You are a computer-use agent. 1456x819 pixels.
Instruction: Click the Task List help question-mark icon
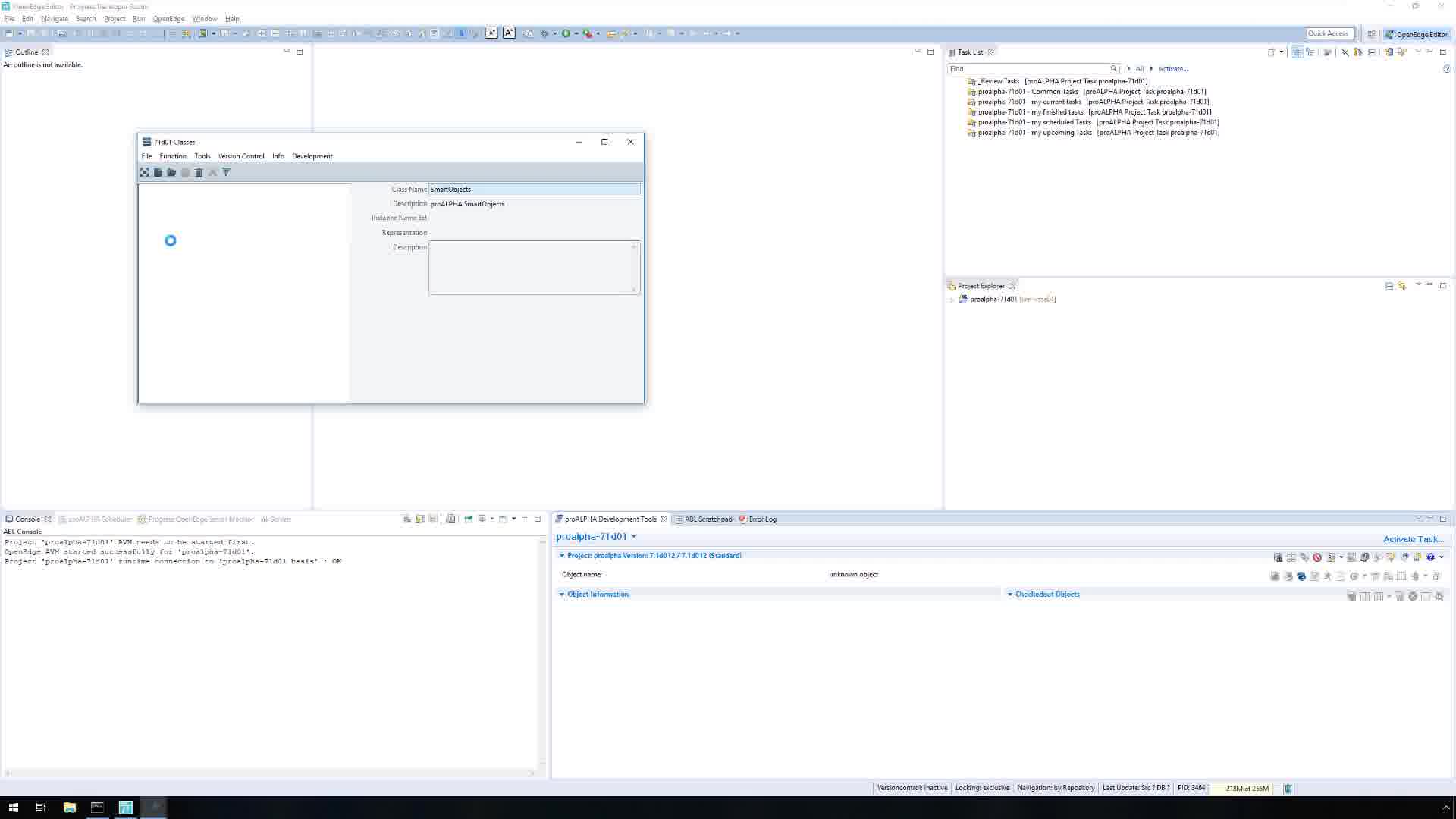[x=1447, y=69]
